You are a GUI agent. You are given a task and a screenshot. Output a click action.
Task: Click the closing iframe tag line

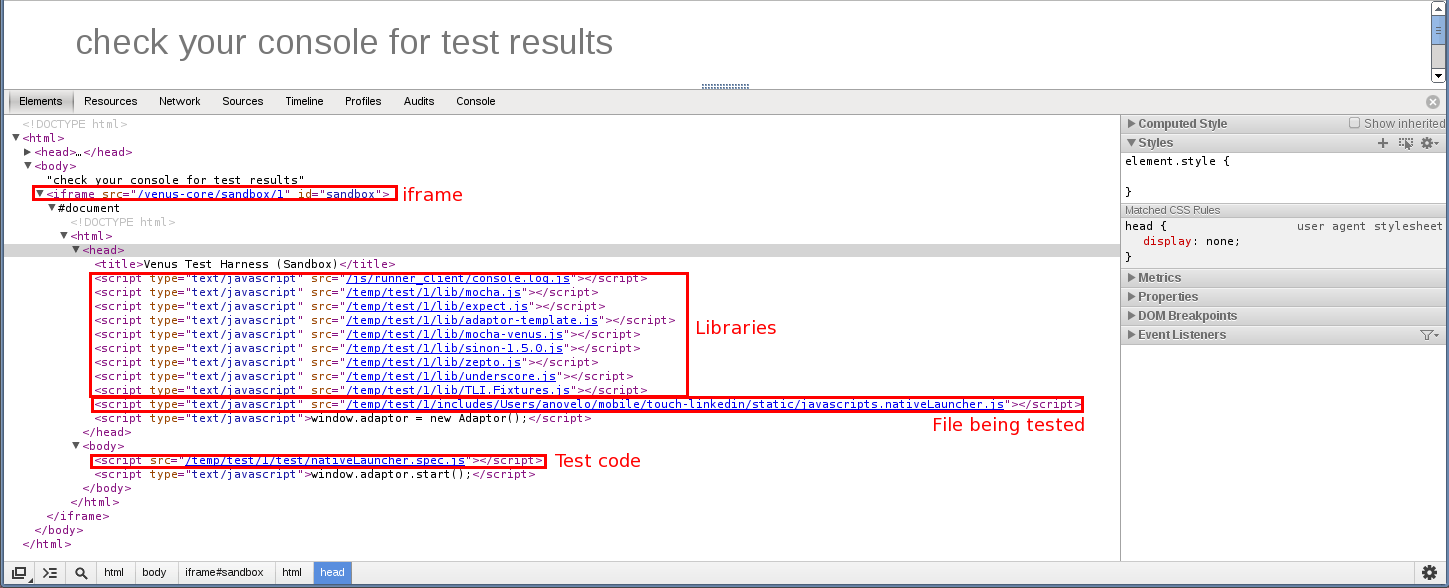coord(78,516)
